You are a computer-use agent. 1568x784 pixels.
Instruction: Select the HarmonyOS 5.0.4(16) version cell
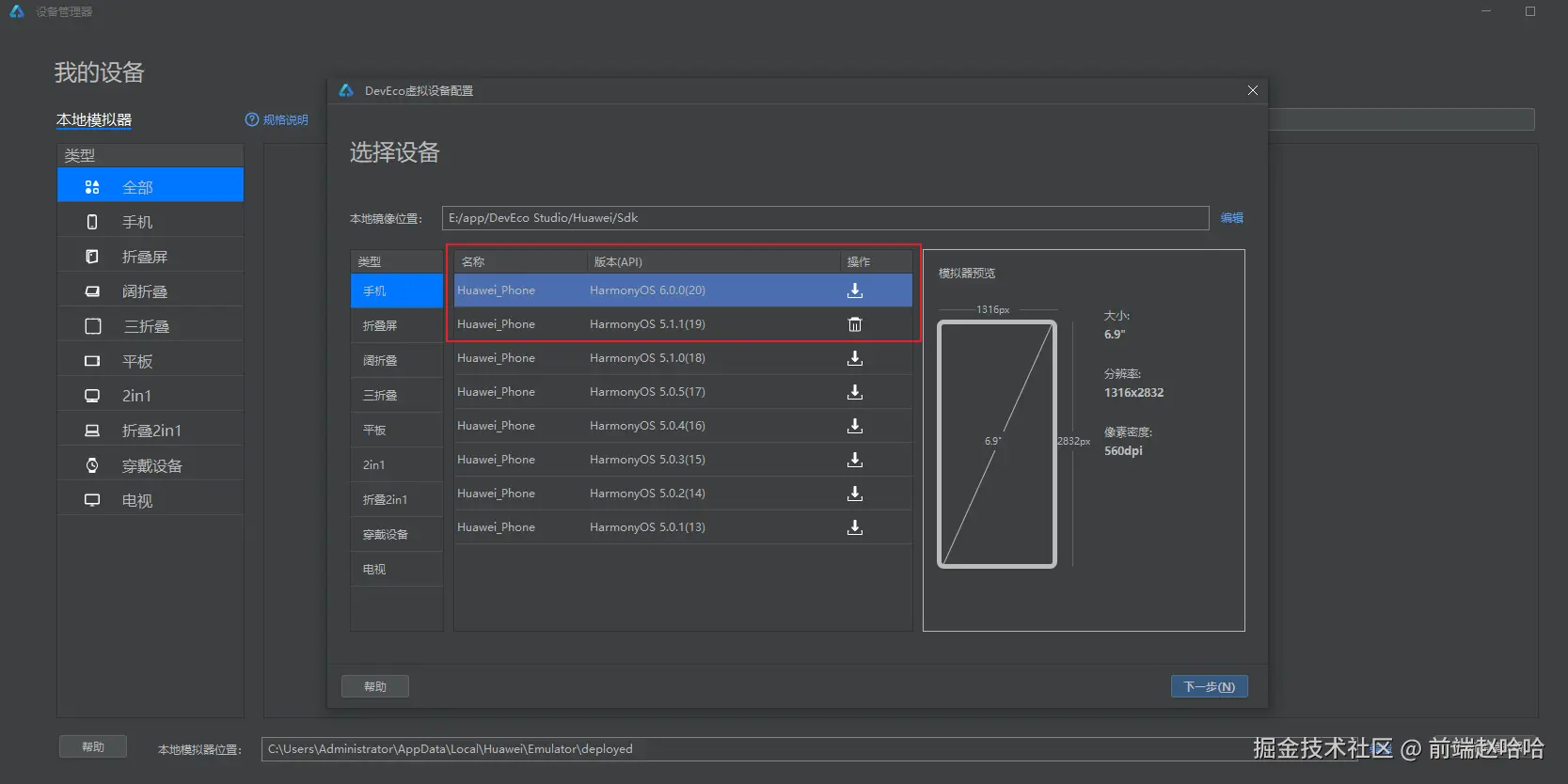click(647, 426)
